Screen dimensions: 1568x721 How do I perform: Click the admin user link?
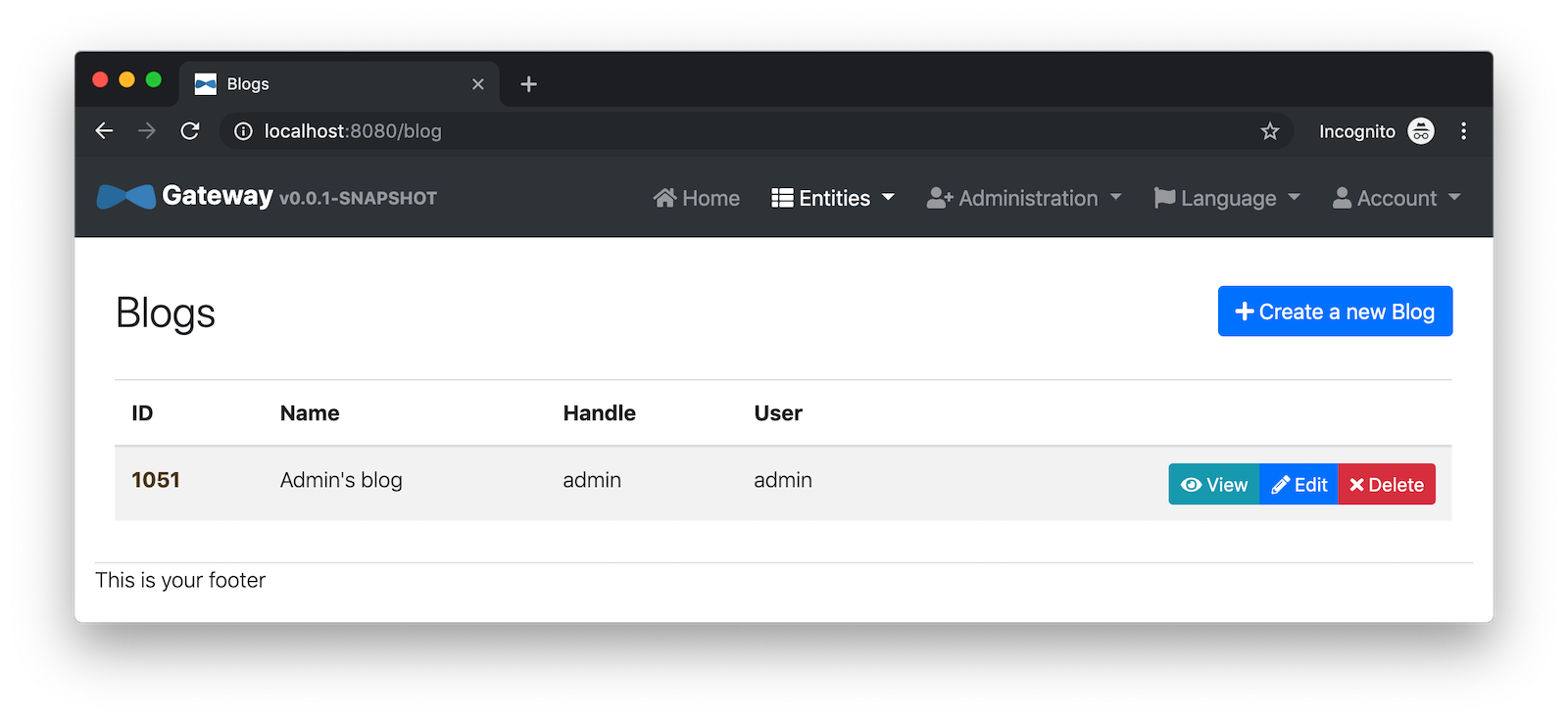click(782, 480)
